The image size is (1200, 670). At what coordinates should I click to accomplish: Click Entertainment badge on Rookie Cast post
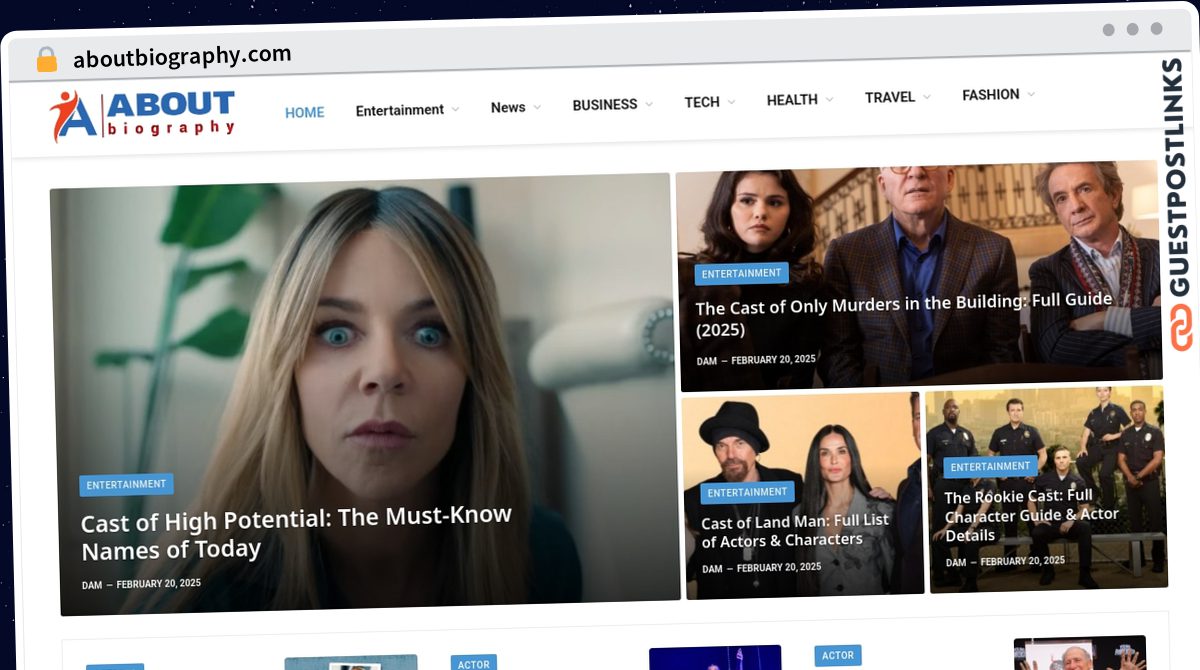point(989,467)
